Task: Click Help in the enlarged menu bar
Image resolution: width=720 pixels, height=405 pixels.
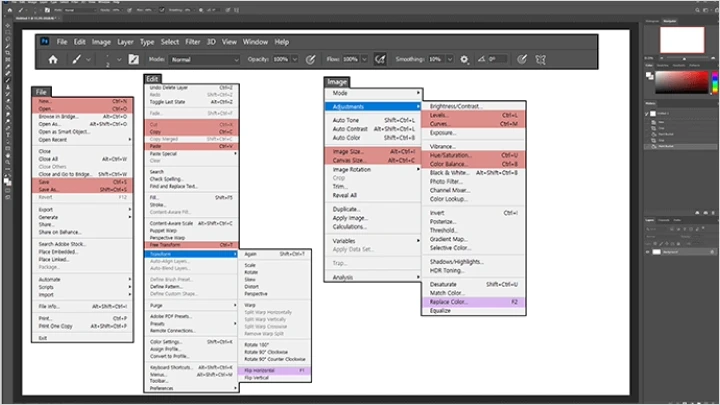Action: click(281, 42)
